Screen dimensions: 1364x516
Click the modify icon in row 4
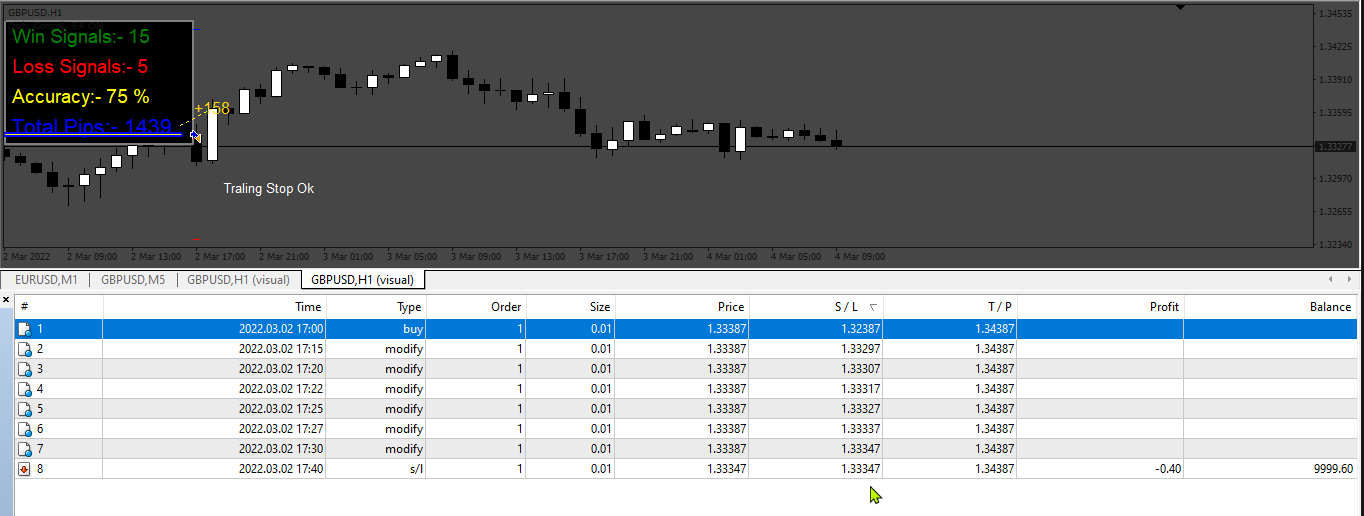(x=25, y=389)
